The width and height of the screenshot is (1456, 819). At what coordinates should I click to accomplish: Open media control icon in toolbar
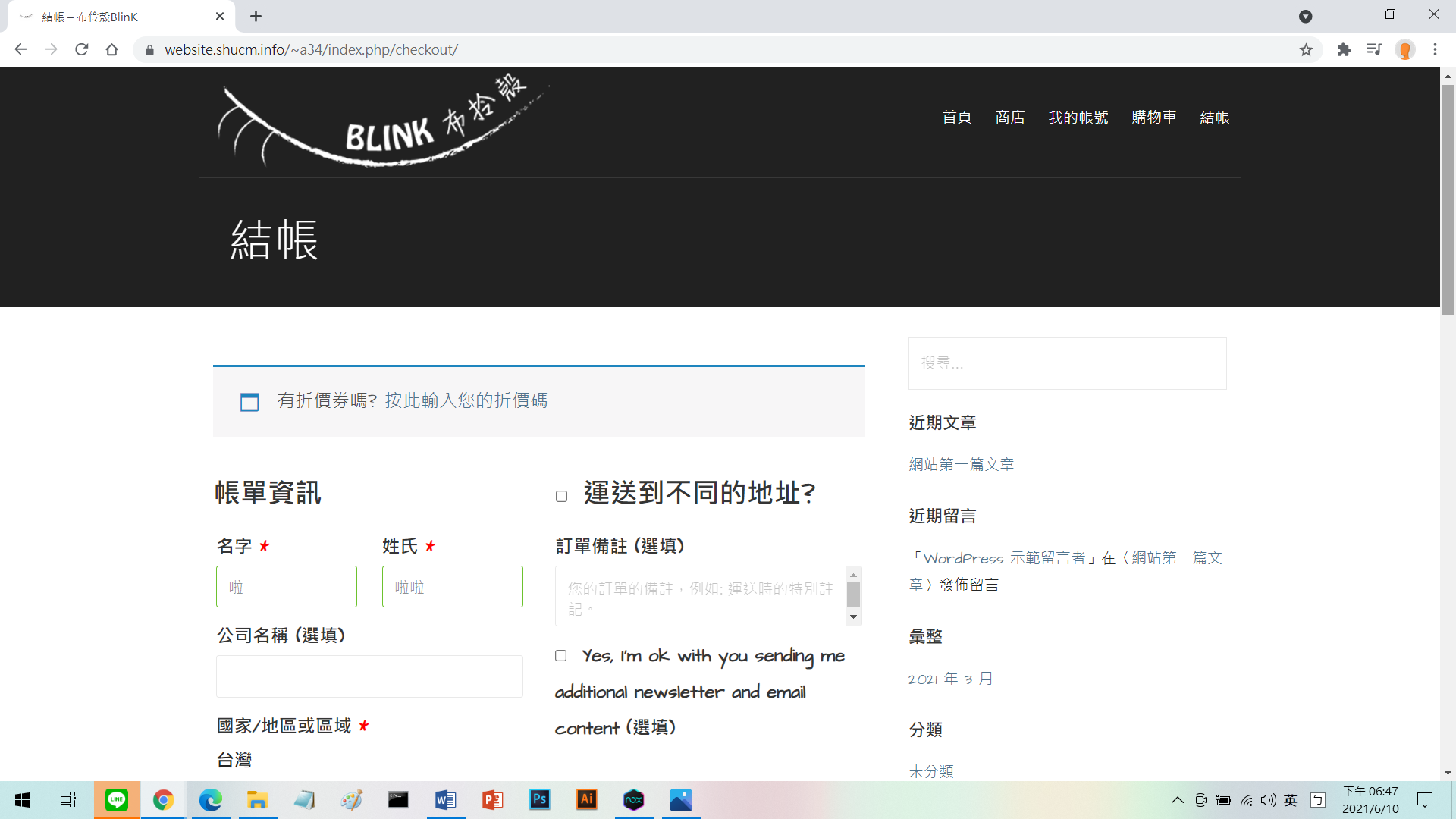pos(1374,50)
